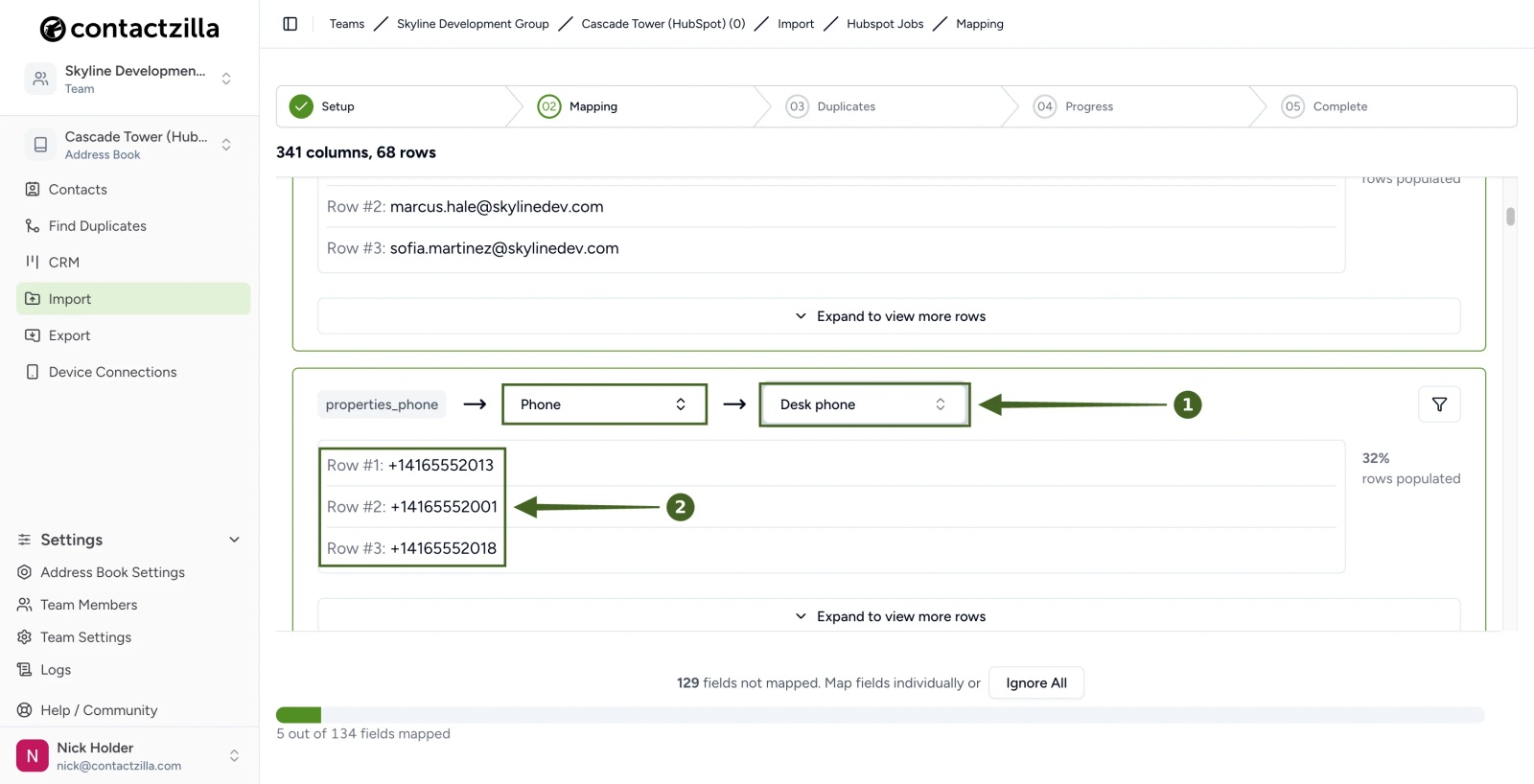The width and height of the screenshot is (1534, 784).
Task: Click Row #2 value +14165552001
Action: pos(444,507)
